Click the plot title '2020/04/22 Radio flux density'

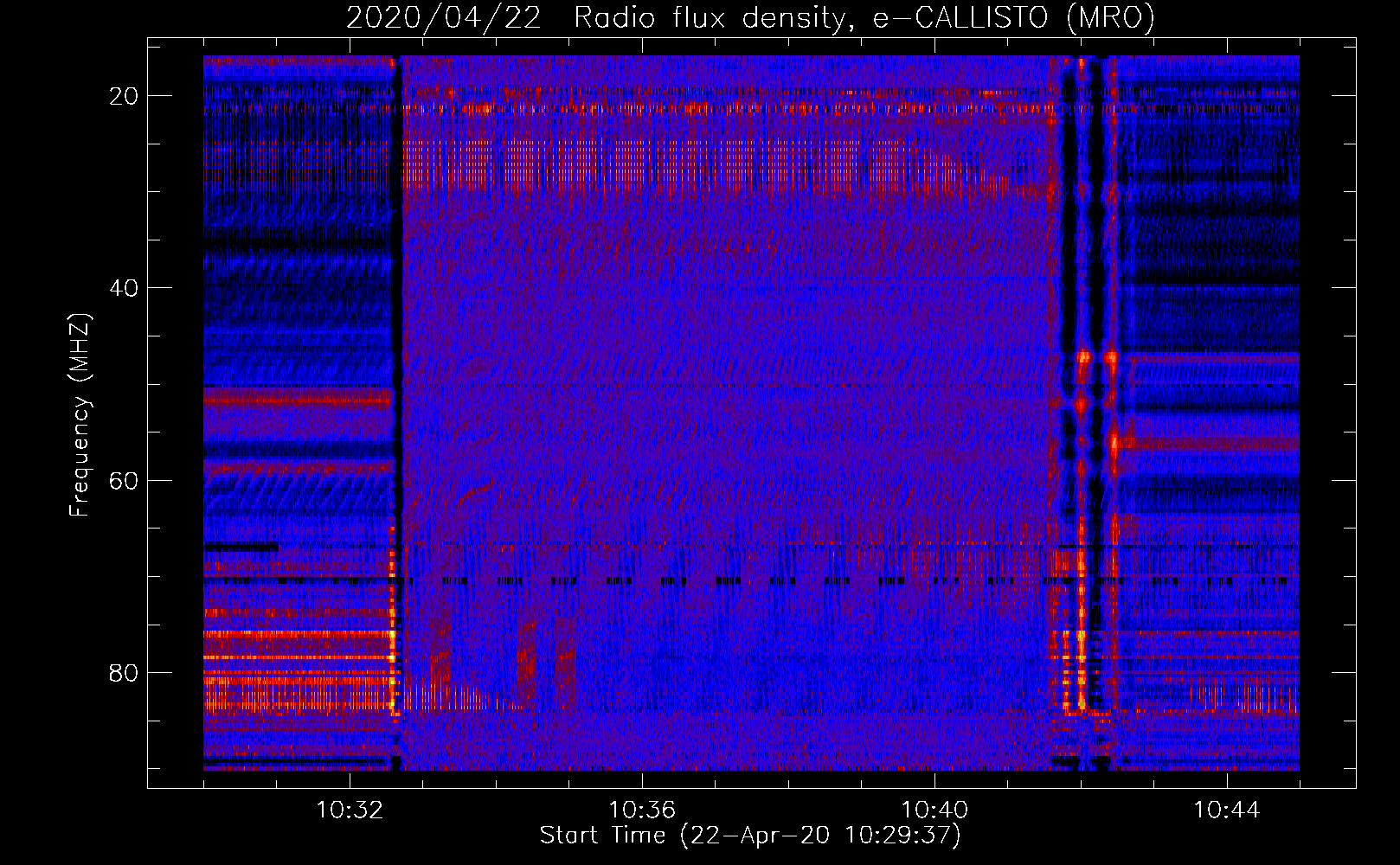click(x=750, y=18)
